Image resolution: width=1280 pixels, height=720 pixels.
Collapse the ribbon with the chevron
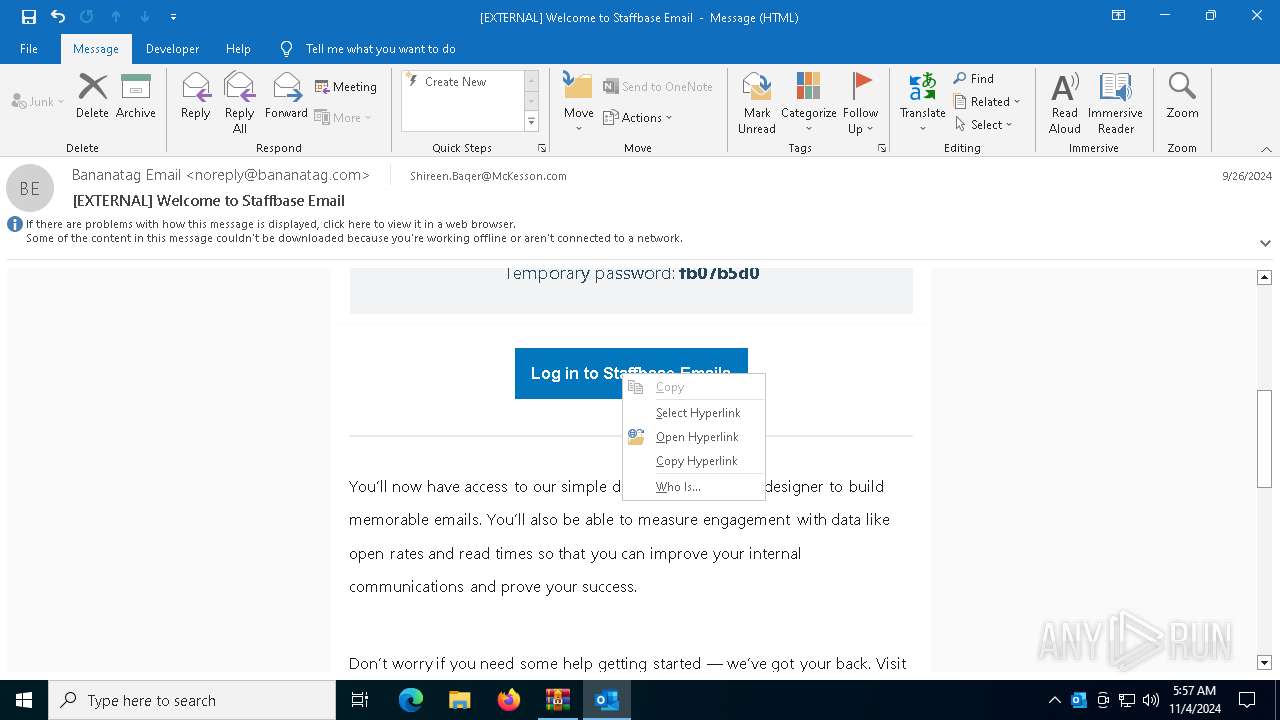click(1266, 149)
